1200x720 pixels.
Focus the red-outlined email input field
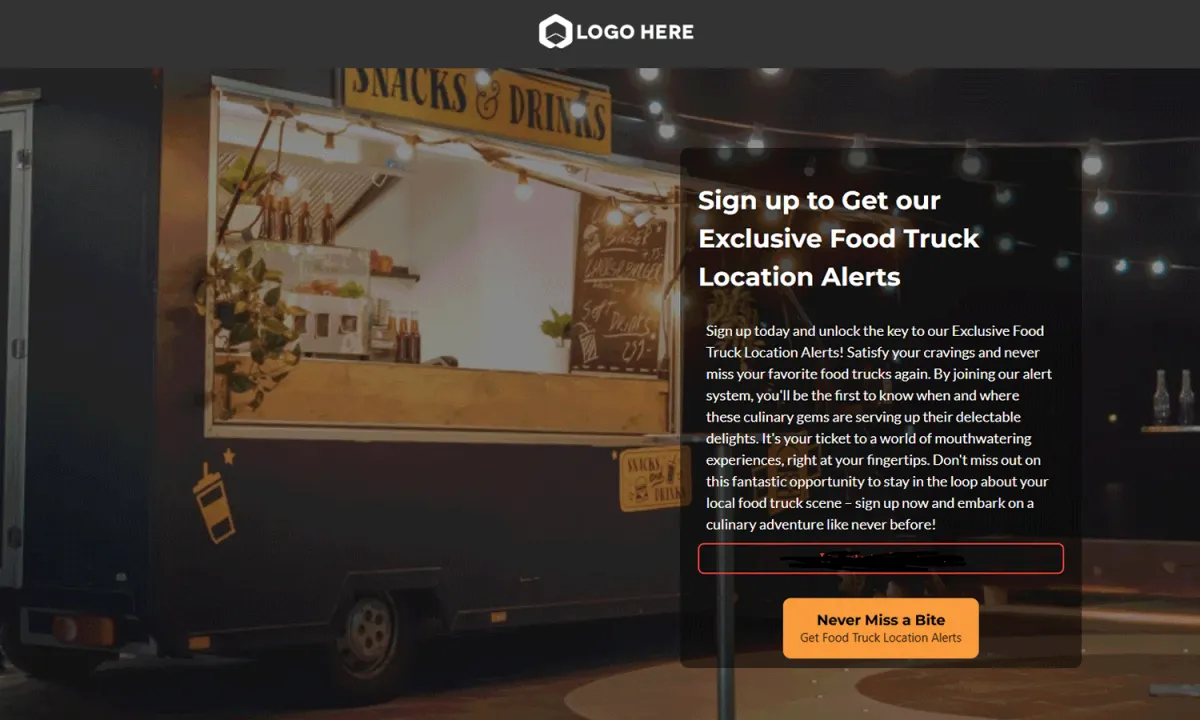pyautogui.click(x=880, y=558)
